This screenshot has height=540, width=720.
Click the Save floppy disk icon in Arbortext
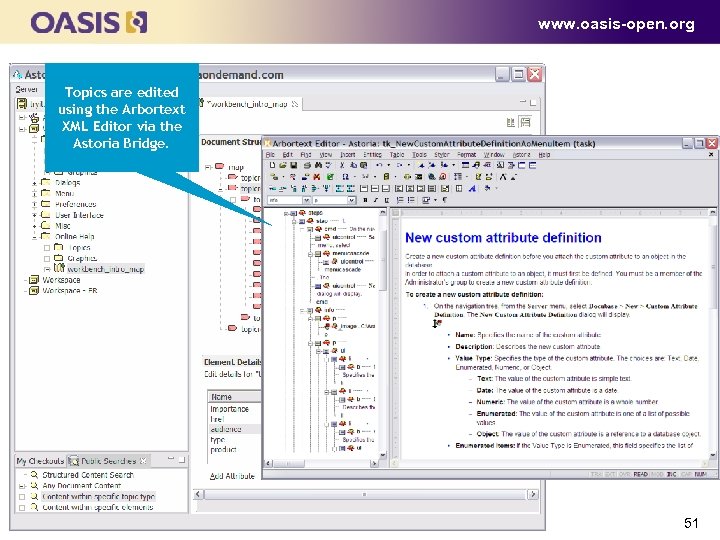pos(293,165)
